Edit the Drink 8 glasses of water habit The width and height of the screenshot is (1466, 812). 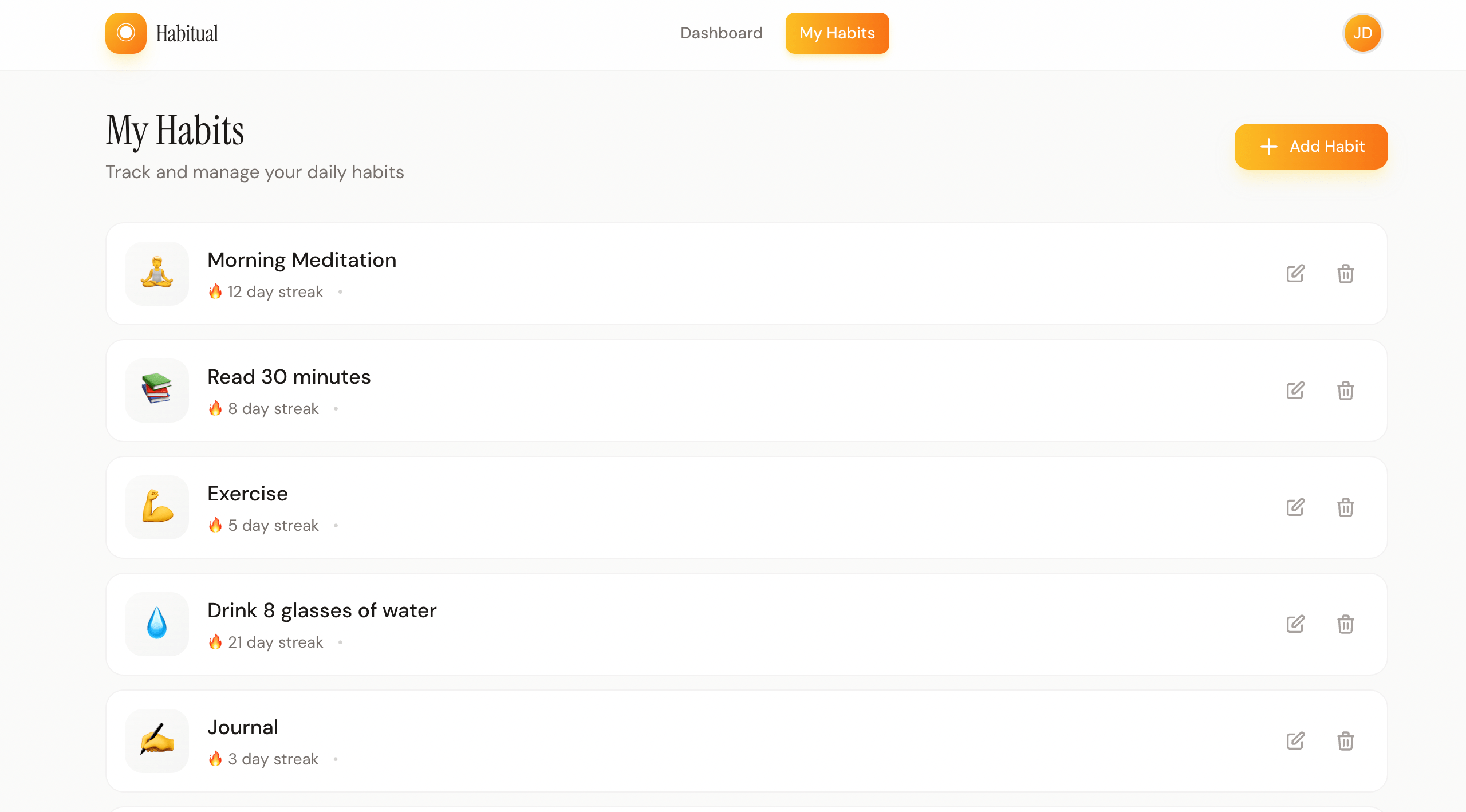tap(1295, 624)
